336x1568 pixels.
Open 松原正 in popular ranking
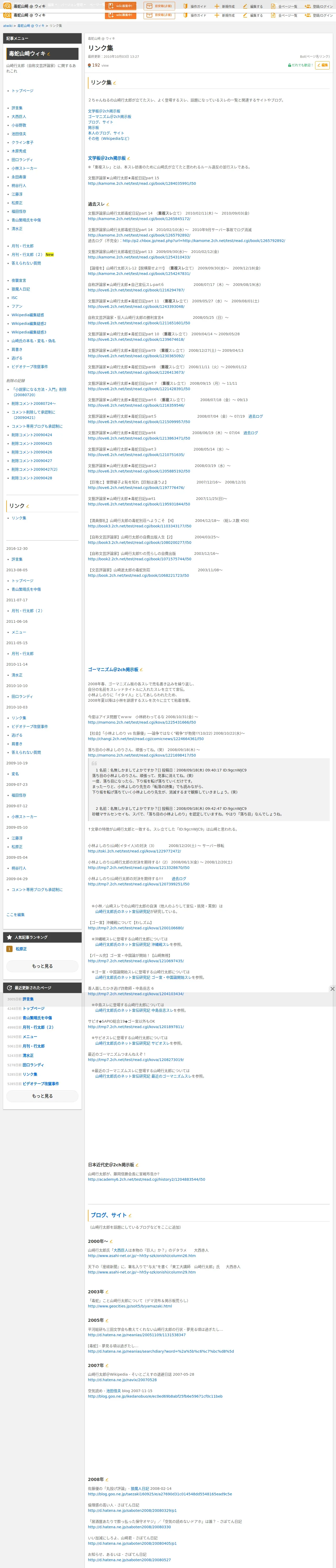(x=21, y=949)
